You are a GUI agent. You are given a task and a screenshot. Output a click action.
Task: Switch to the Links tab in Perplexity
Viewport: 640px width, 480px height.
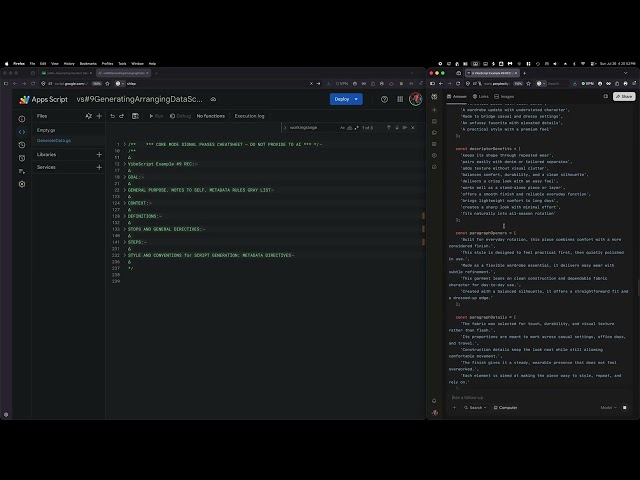[480, 96]
